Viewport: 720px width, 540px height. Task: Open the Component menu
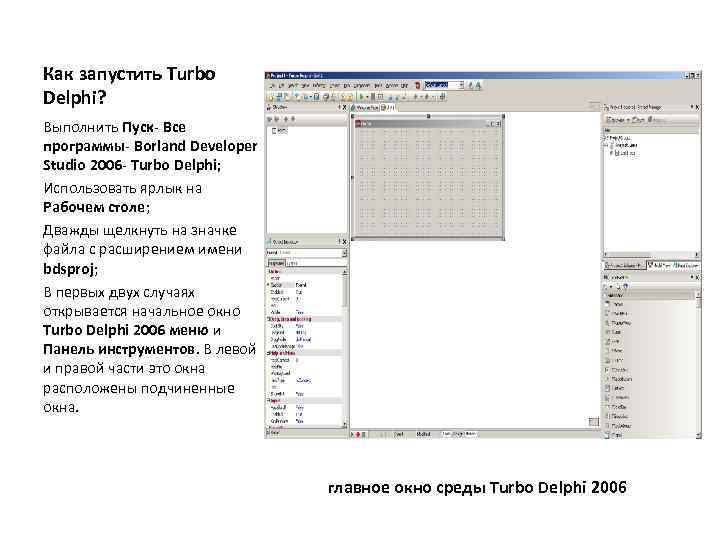(361, 85)
